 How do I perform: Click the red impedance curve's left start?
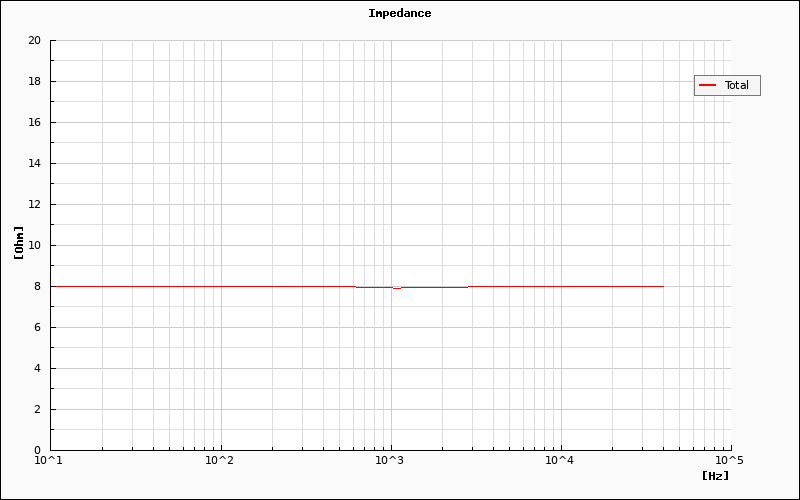coord(52,286)
